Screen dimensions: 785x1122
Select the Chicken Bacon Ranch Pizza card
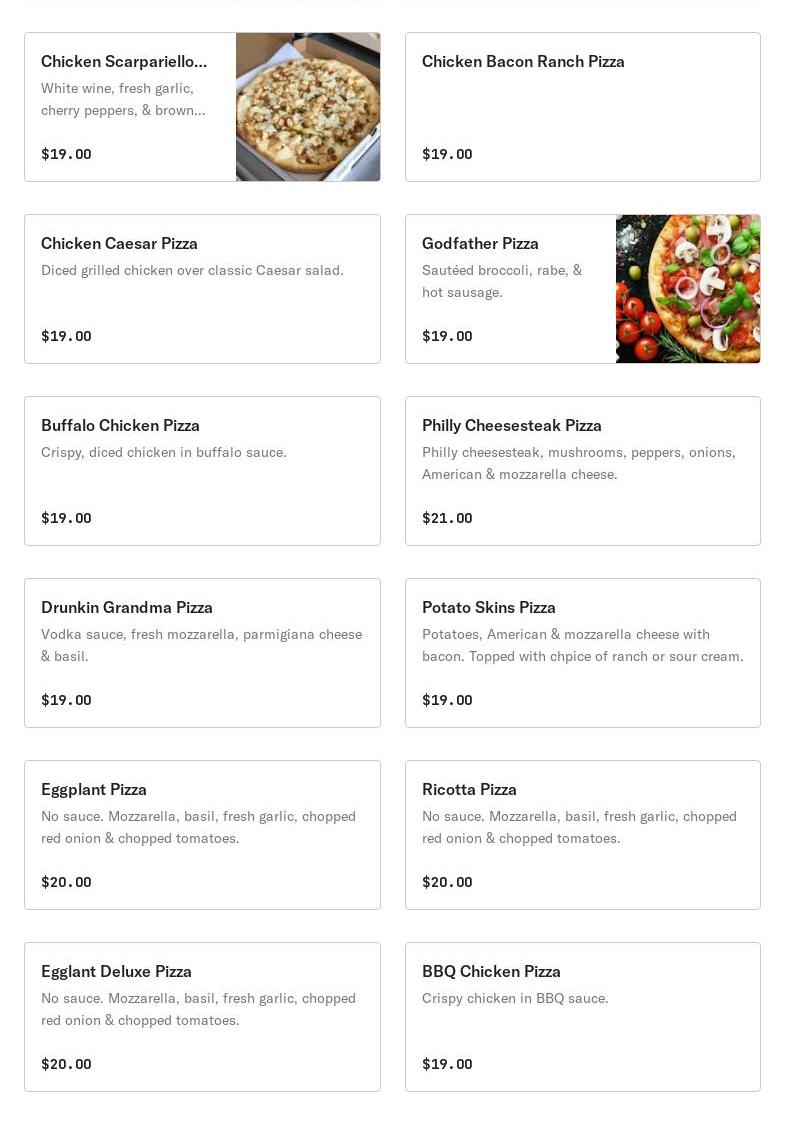[582, 107]
